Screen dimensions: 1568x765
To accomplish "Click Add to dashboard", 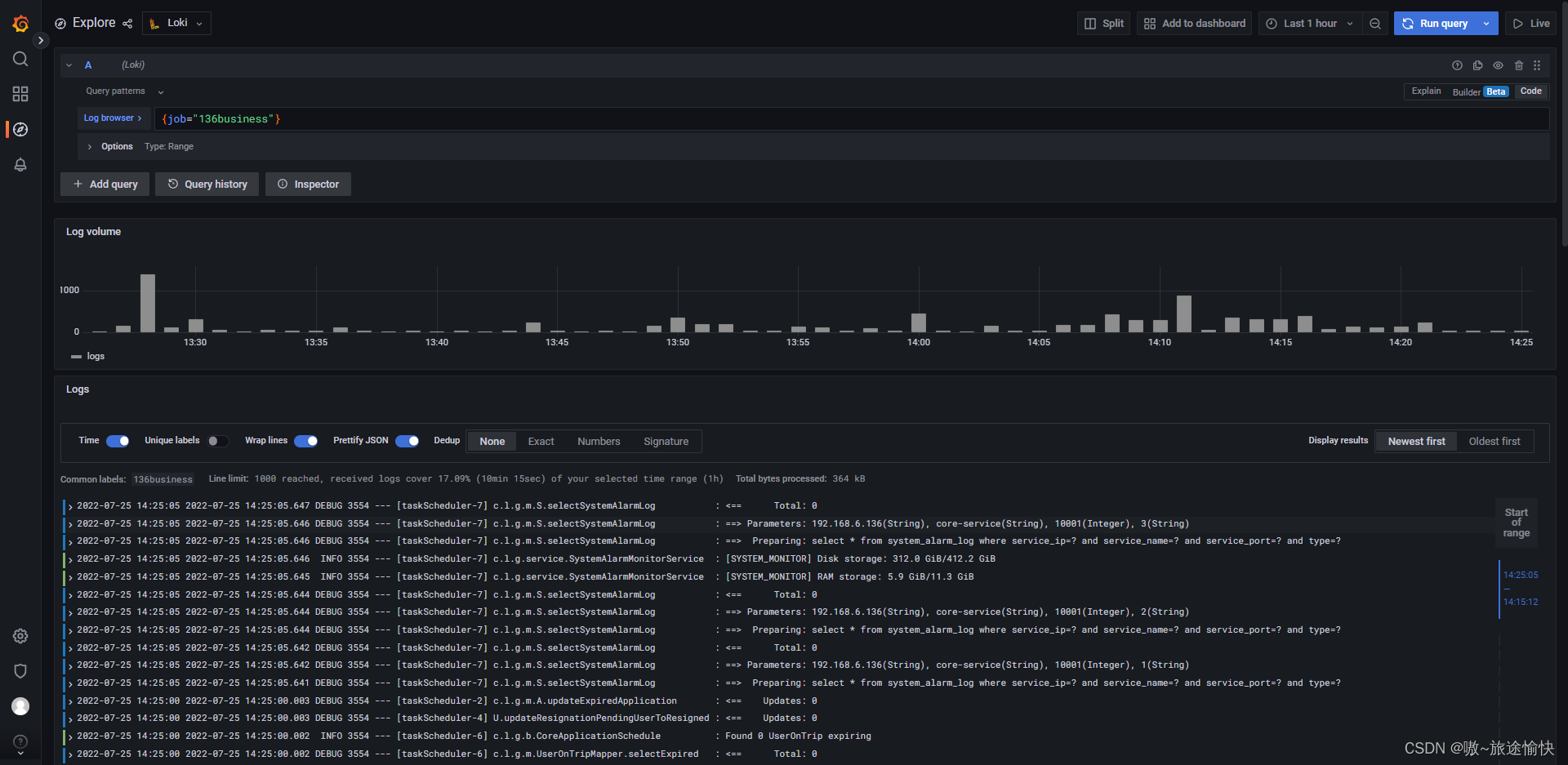I will (x=1194, y=24).
